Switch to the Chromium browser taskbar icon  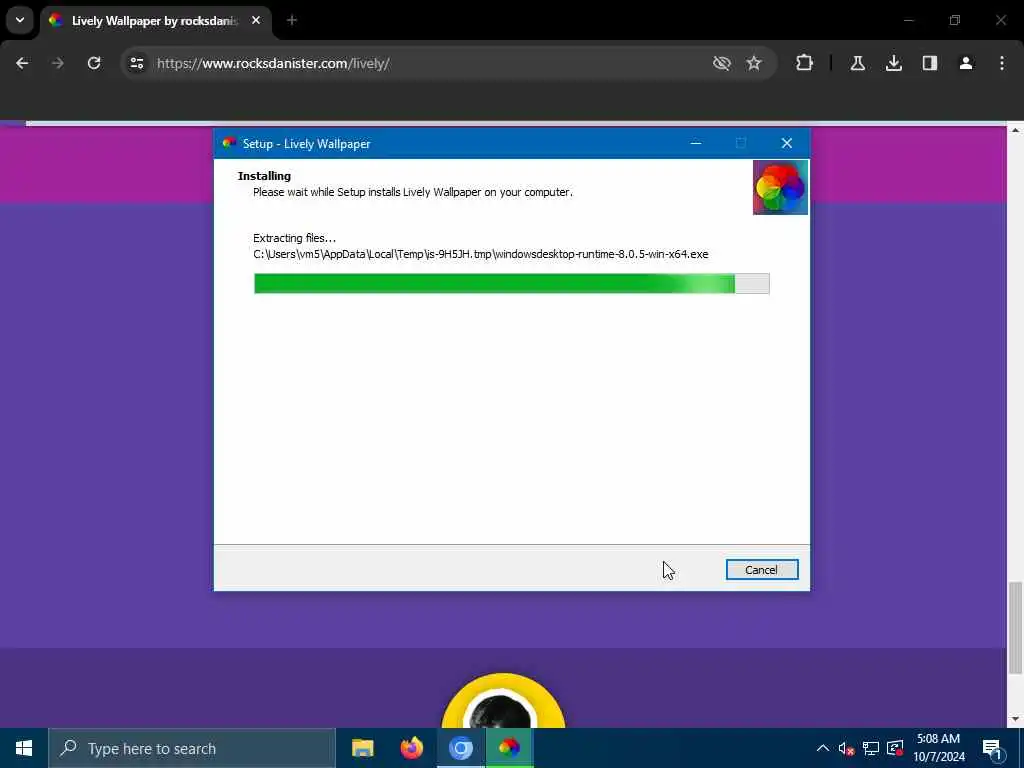460,748
